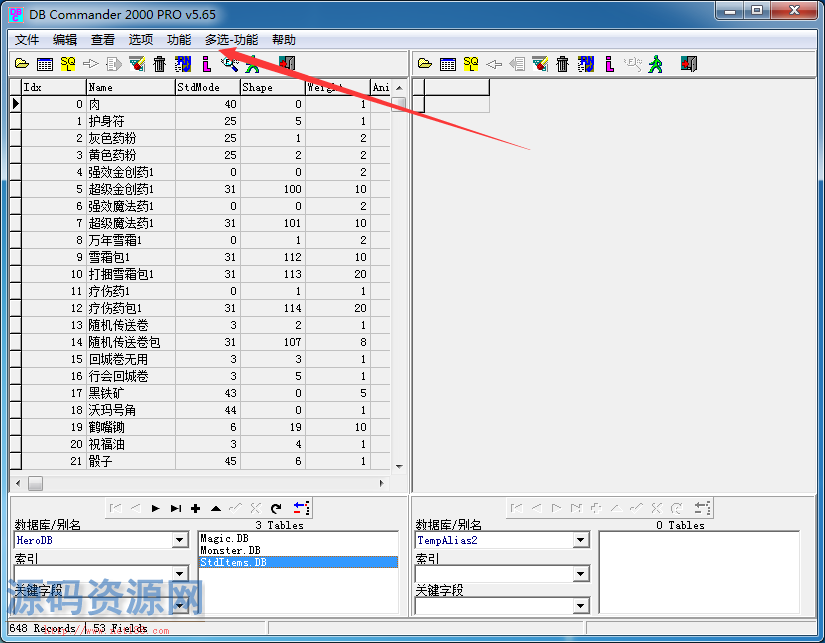Click the 黑铁矿 name cell
The width and height of the screenshot is (825, 643).
pos(130,393)
